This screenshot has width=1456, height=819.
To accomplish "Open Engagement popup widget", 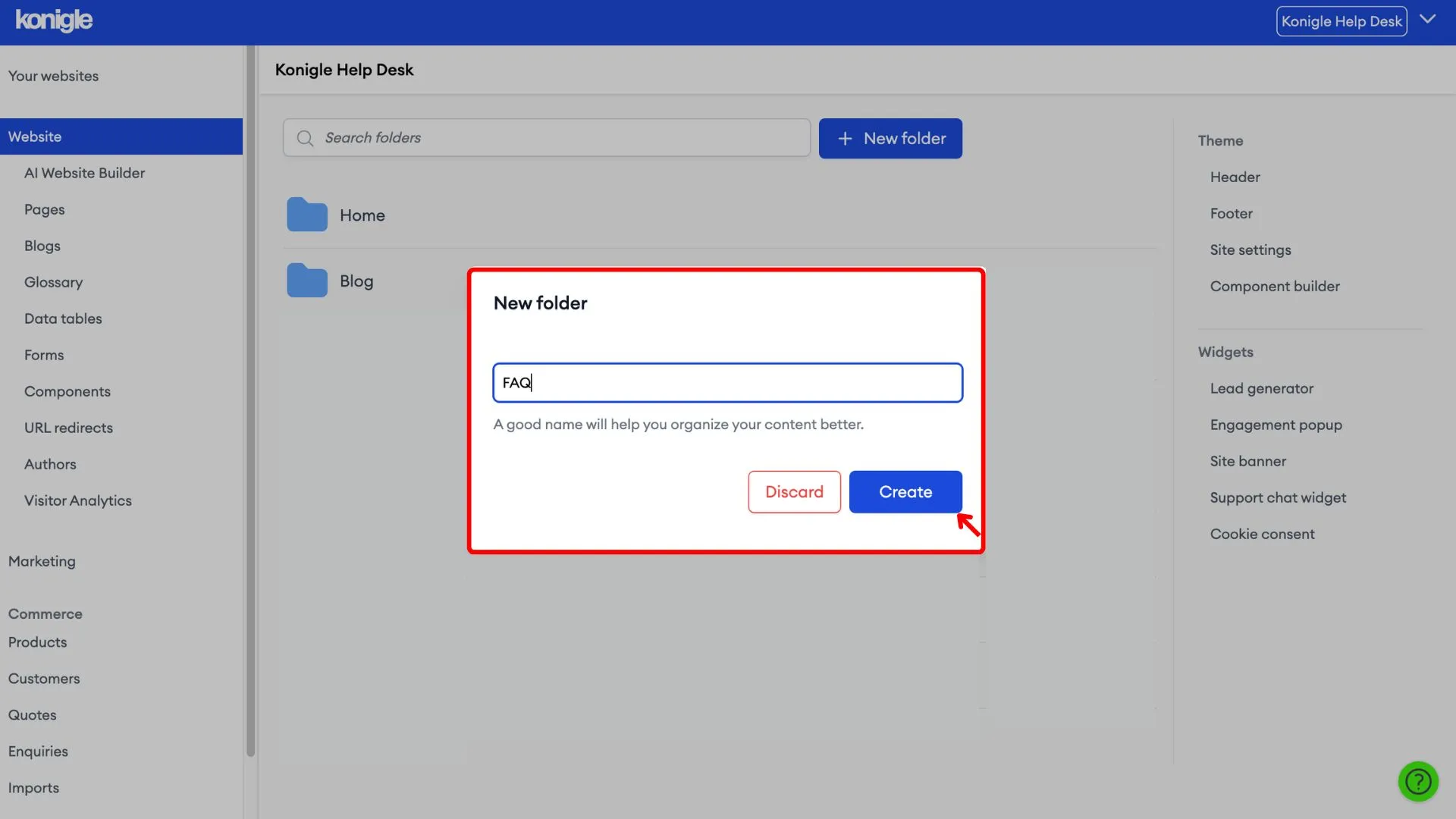I will point(1276,425).
